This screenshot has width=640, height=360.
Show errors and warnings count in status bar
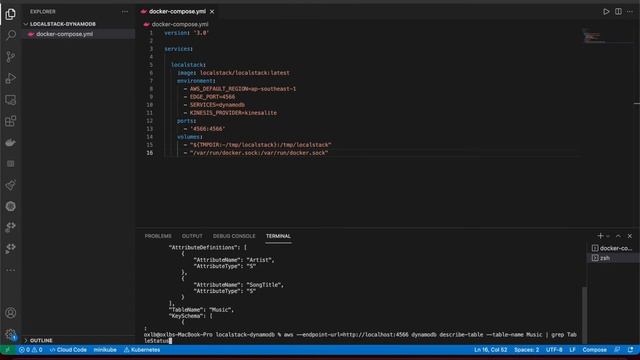[31, 350]
